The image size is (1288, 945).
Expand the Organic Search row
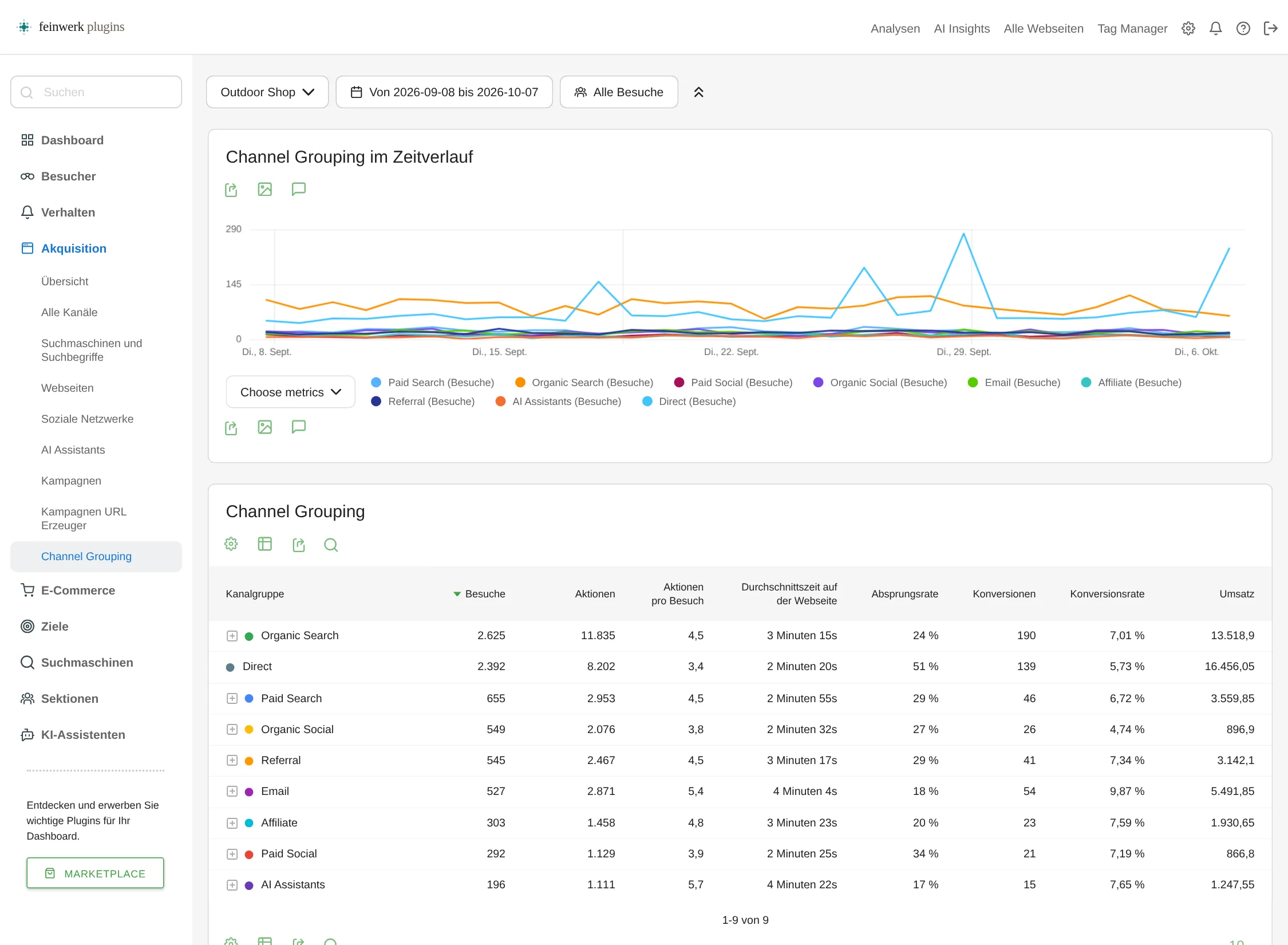click(232, 636)
